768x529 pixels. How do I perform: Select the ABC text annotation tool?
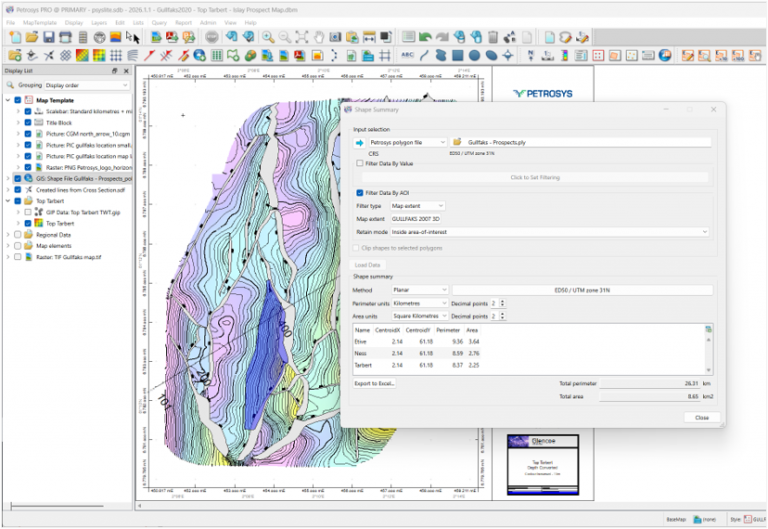coord(407,54)
